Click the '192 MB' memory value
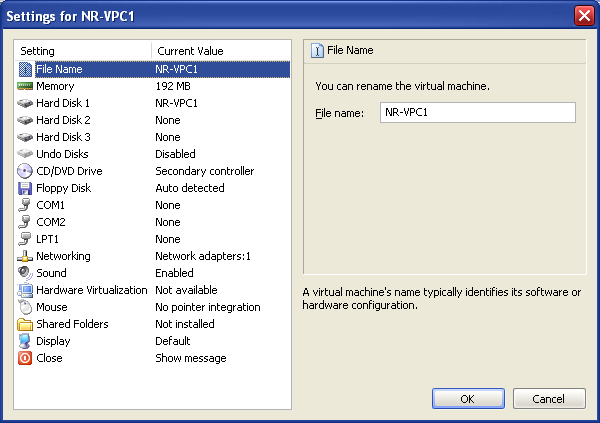 click(173, 86)
